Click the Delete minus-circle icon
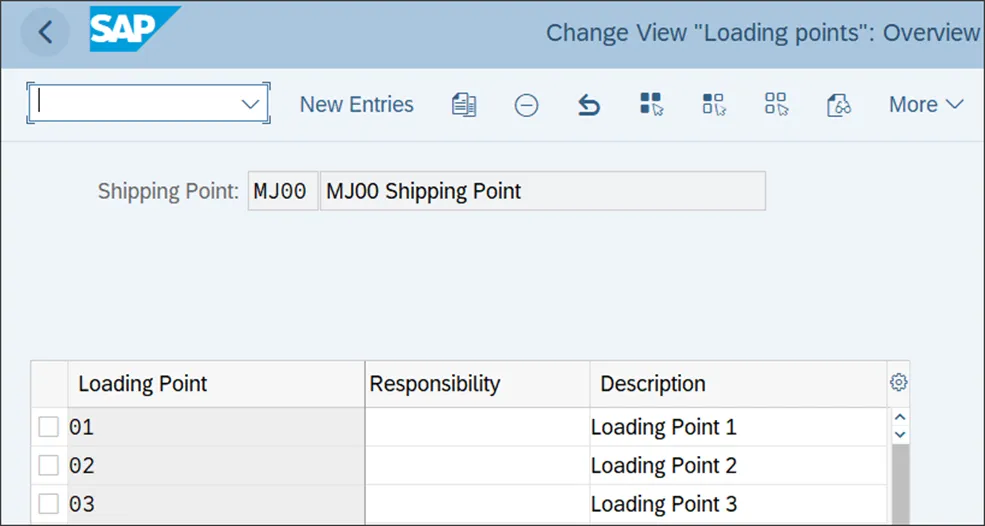Screen dimensions: 985x526 [527, 105]
